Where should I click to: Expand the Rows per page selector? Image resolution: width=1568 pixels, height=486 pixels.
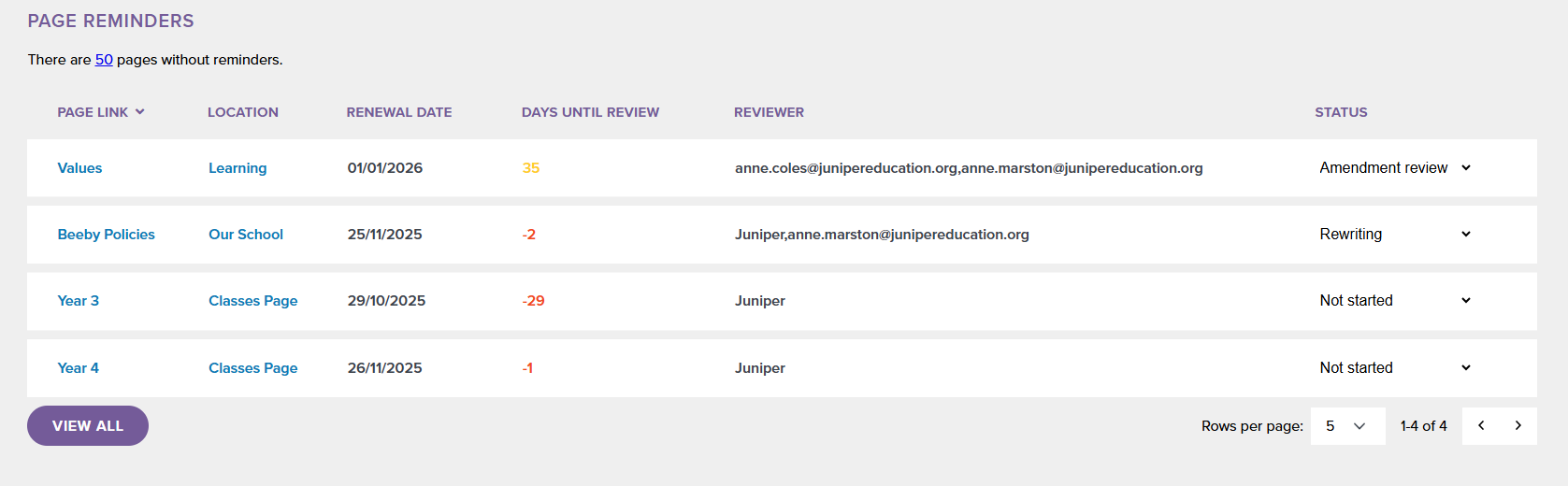click(x=1346, y=426)
